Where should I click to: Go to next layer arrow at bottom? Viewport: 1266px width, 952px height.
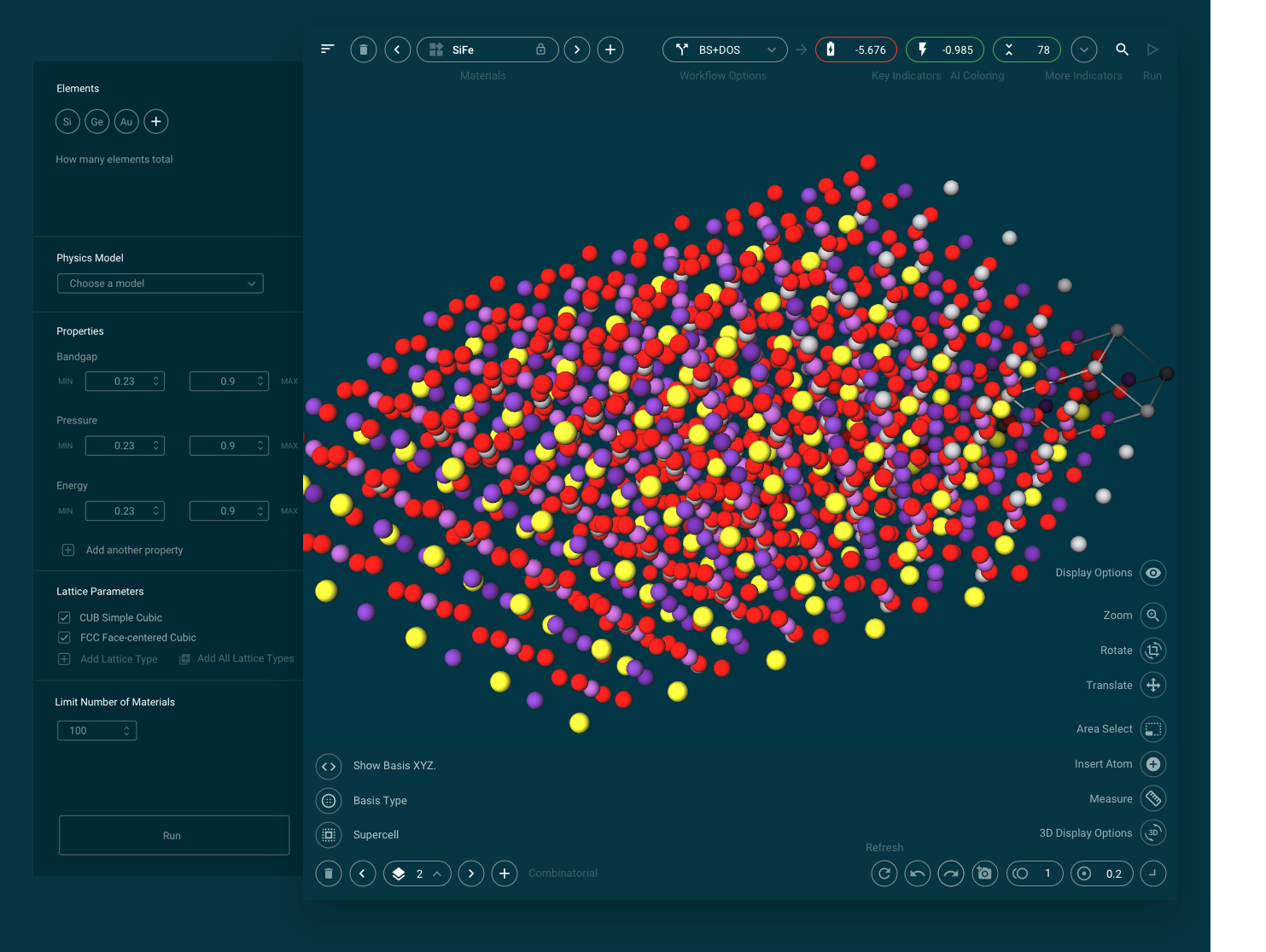471,873
